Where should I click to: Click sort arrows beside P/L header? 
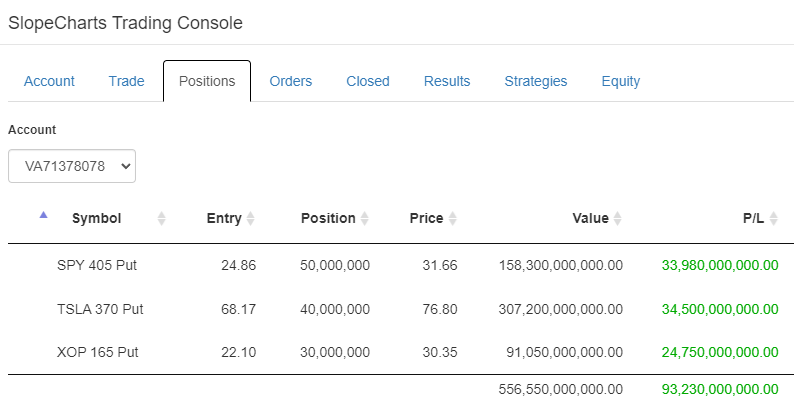point(774,218)
